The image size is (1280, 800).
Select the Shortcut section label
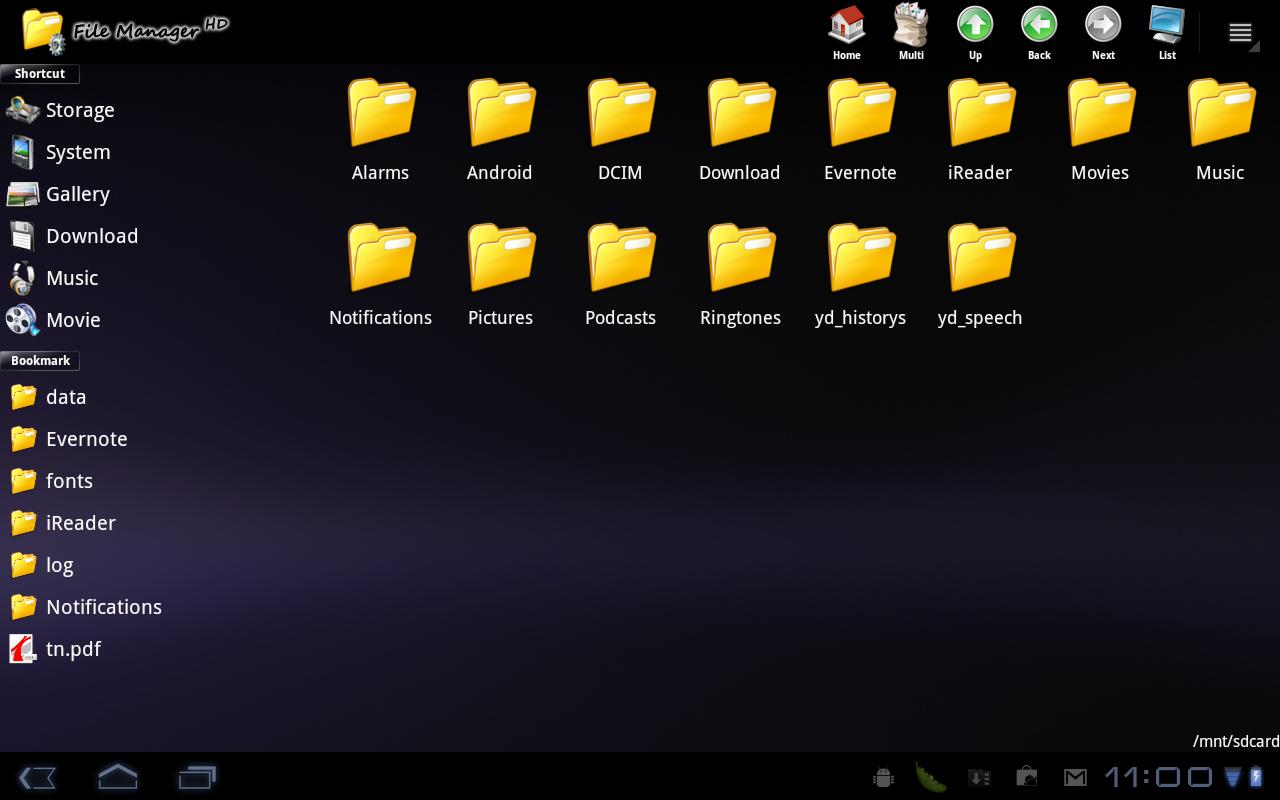39,73
